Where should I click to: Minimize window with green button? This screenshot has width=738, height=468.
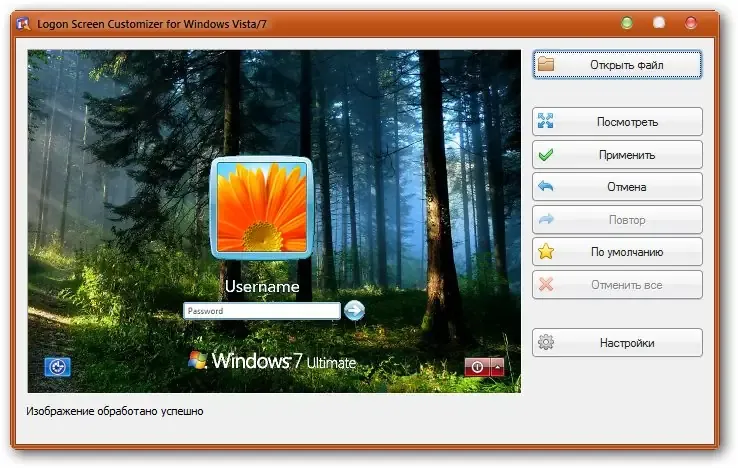(x=627, y=23)
